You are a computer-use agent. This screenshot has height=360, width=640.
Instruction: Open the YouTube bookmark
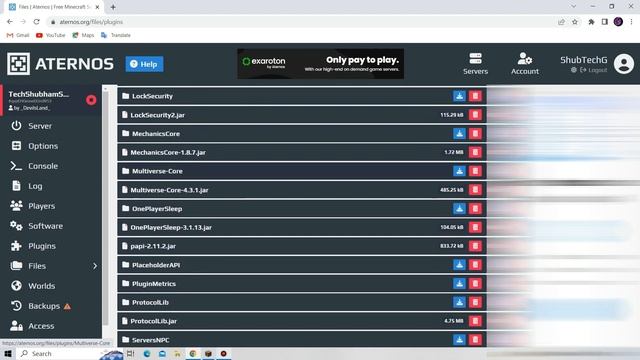[51, 36]
